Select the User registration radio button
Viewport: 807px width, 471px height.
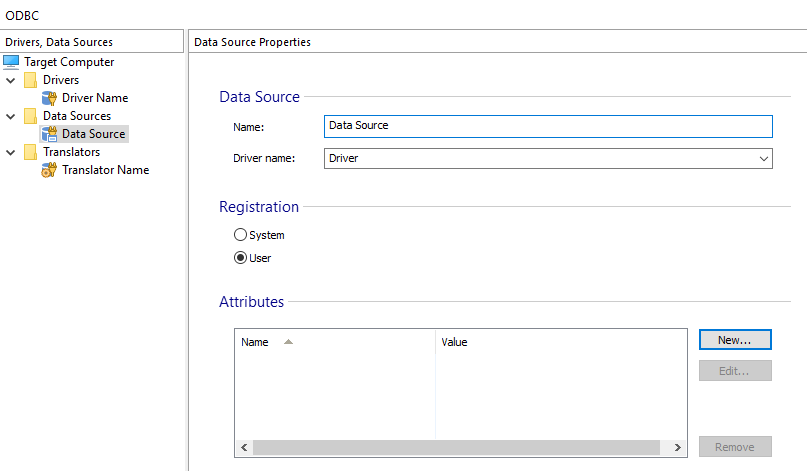(x=240, y=258)
